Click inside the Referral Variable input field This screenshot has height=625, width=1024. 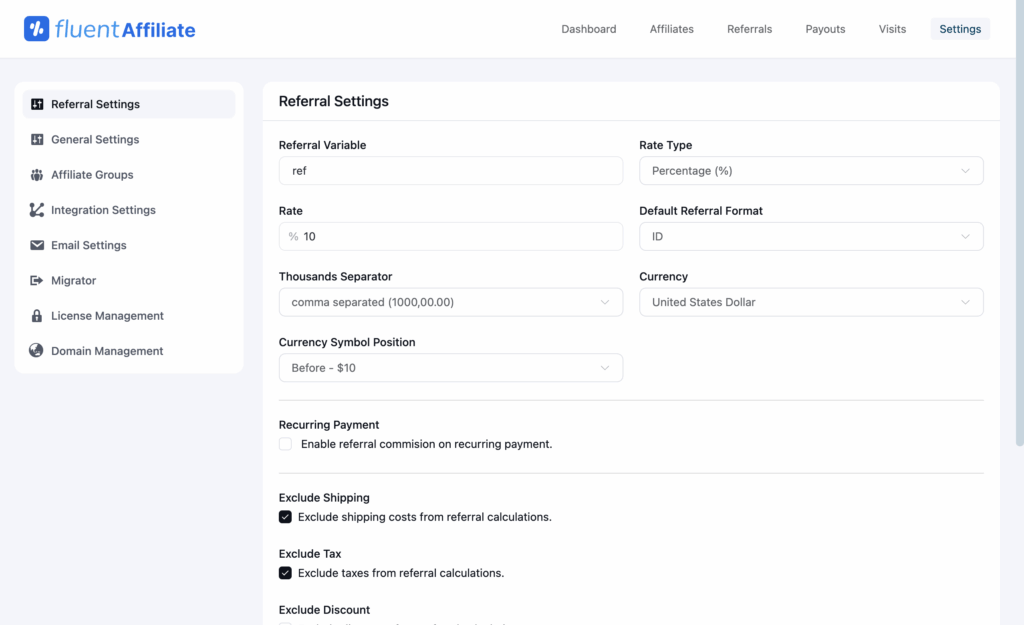[450, 170]
